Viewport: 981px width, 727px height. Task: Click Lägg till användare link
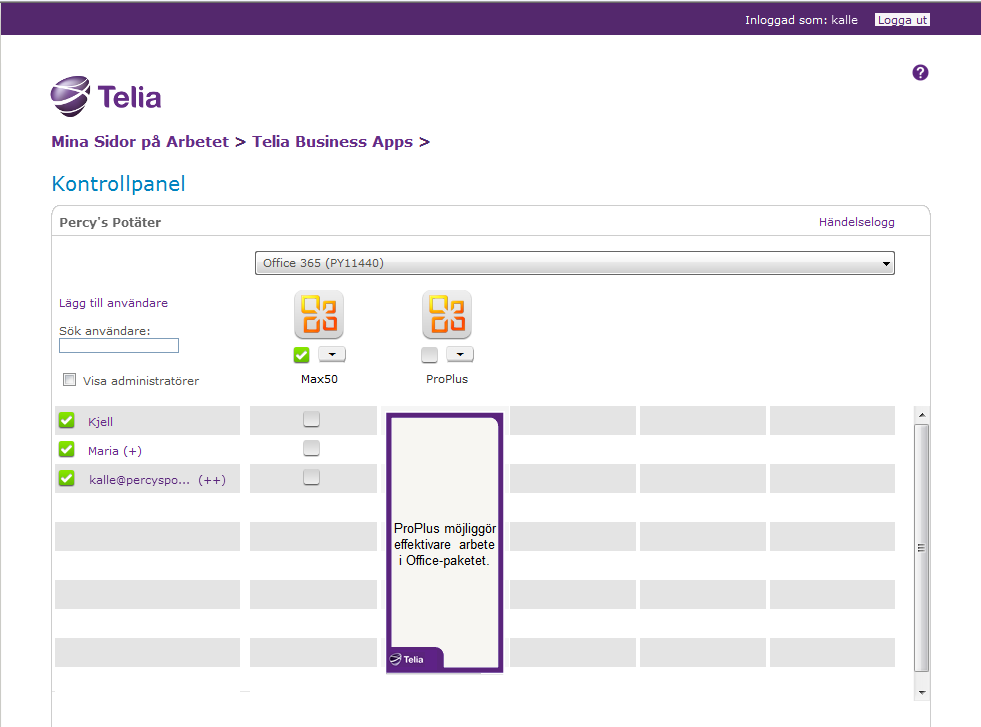point(113,303)
